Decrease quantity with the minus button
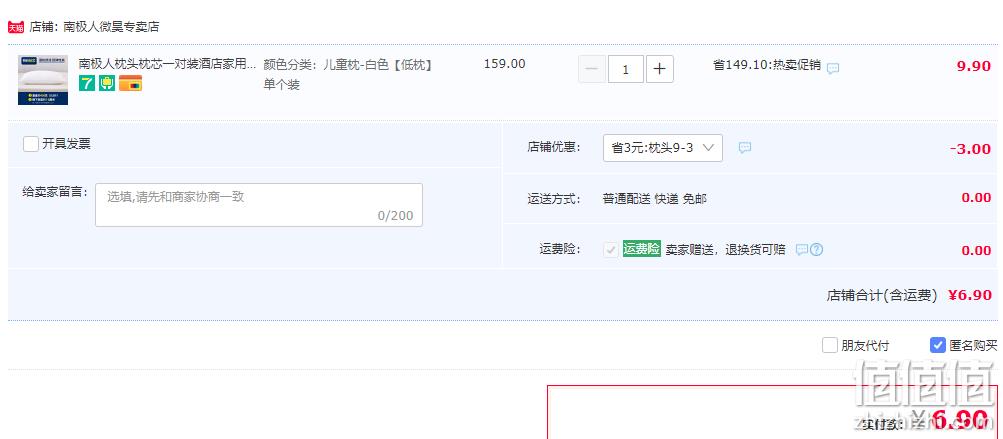 (592, 69)
